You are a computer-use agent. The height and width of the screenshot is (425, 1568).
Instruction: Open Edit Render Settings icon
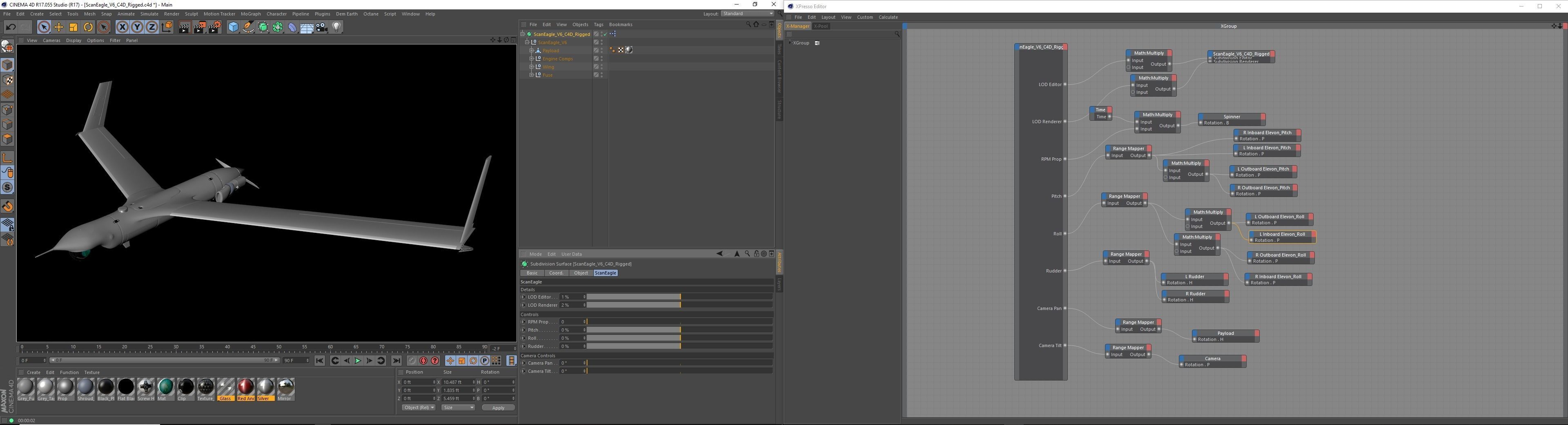(214, 27)
